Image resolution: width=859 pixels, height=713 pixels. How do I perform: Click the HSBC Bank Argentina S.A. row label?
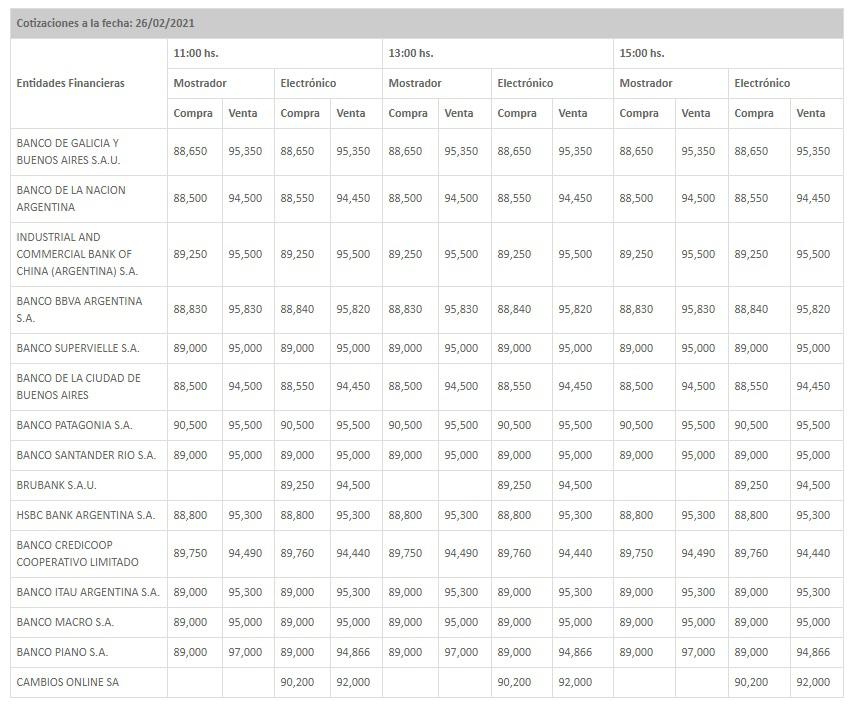(86, 515)
